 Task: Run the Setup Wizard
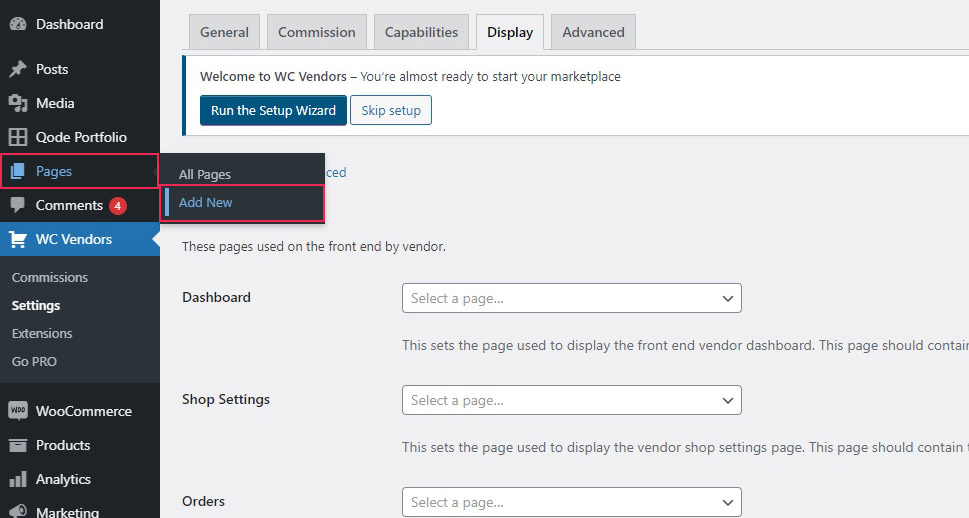pos(273,110)
